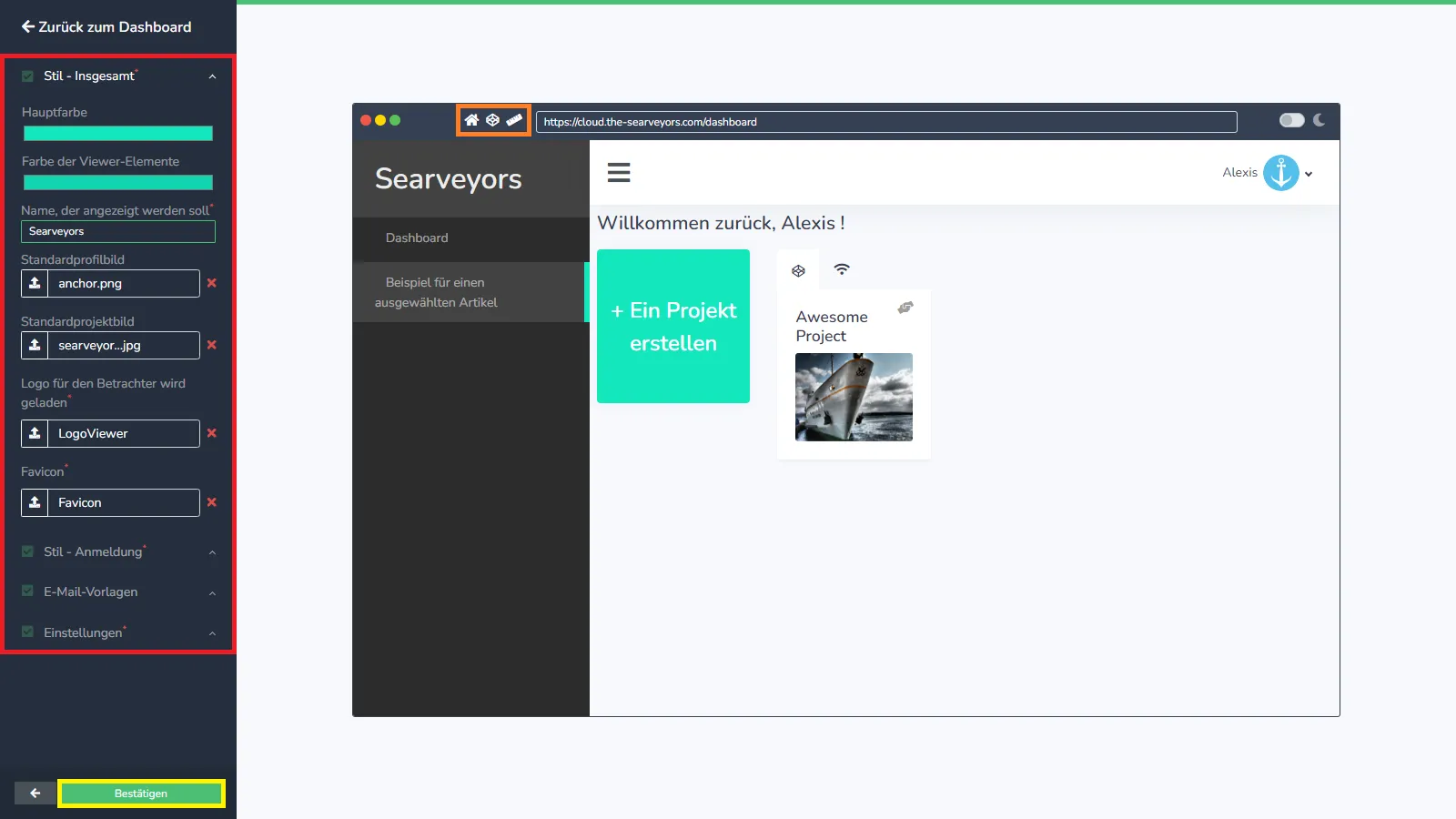Image resolution: width=1456 pixels, height=819 pixels.
Task: Remove the searveyor...jpg project image
Action: (211, 345)
